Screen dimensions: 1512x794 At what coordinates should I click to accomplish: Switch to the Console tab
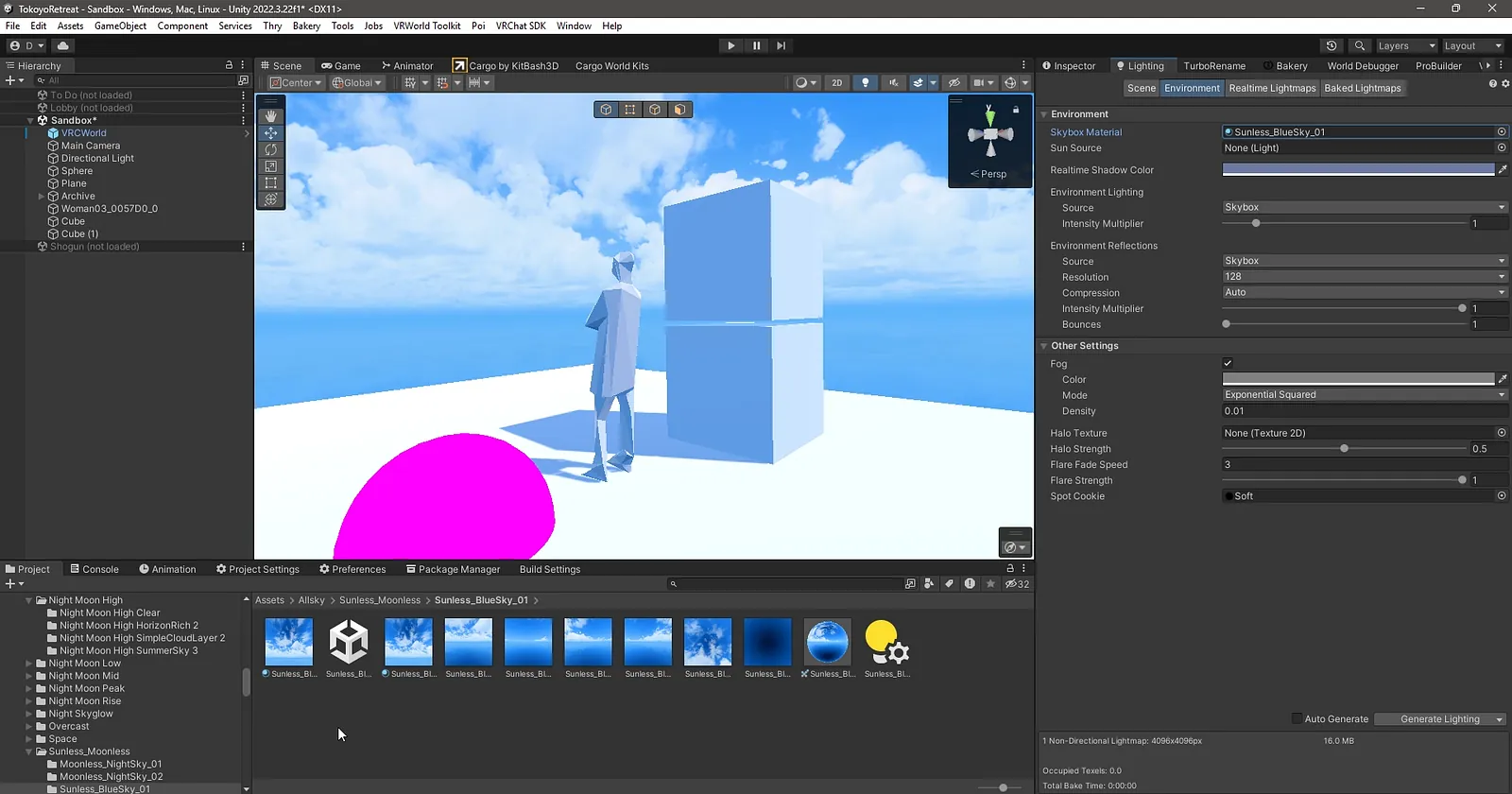point(94,569)
